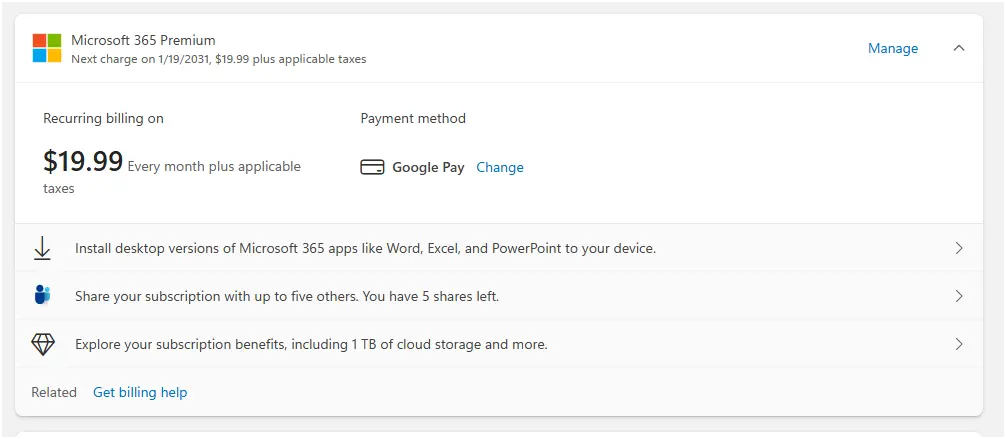Viewport: 1006px width, 439px height.
Task: Click the Microsoft four-color logo
Action: coord(47,48)
